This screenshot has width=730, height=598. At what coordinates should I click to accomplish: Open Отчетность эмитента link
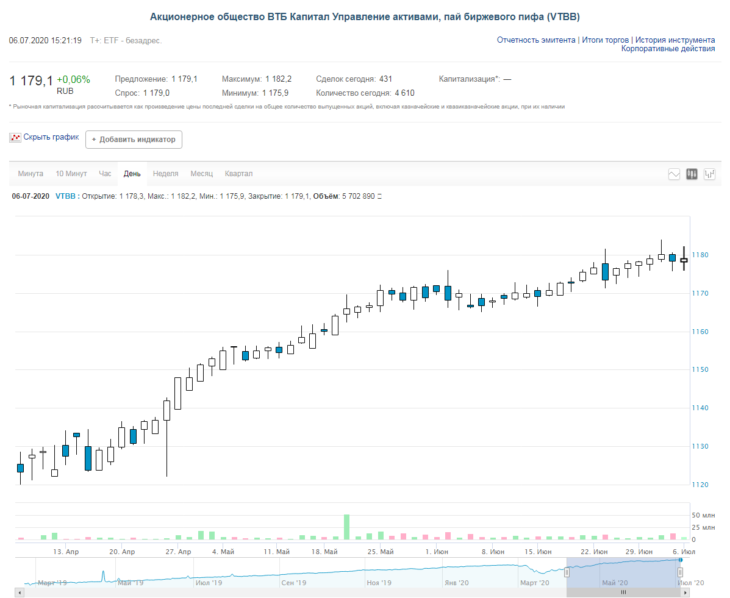coord(536,40)
